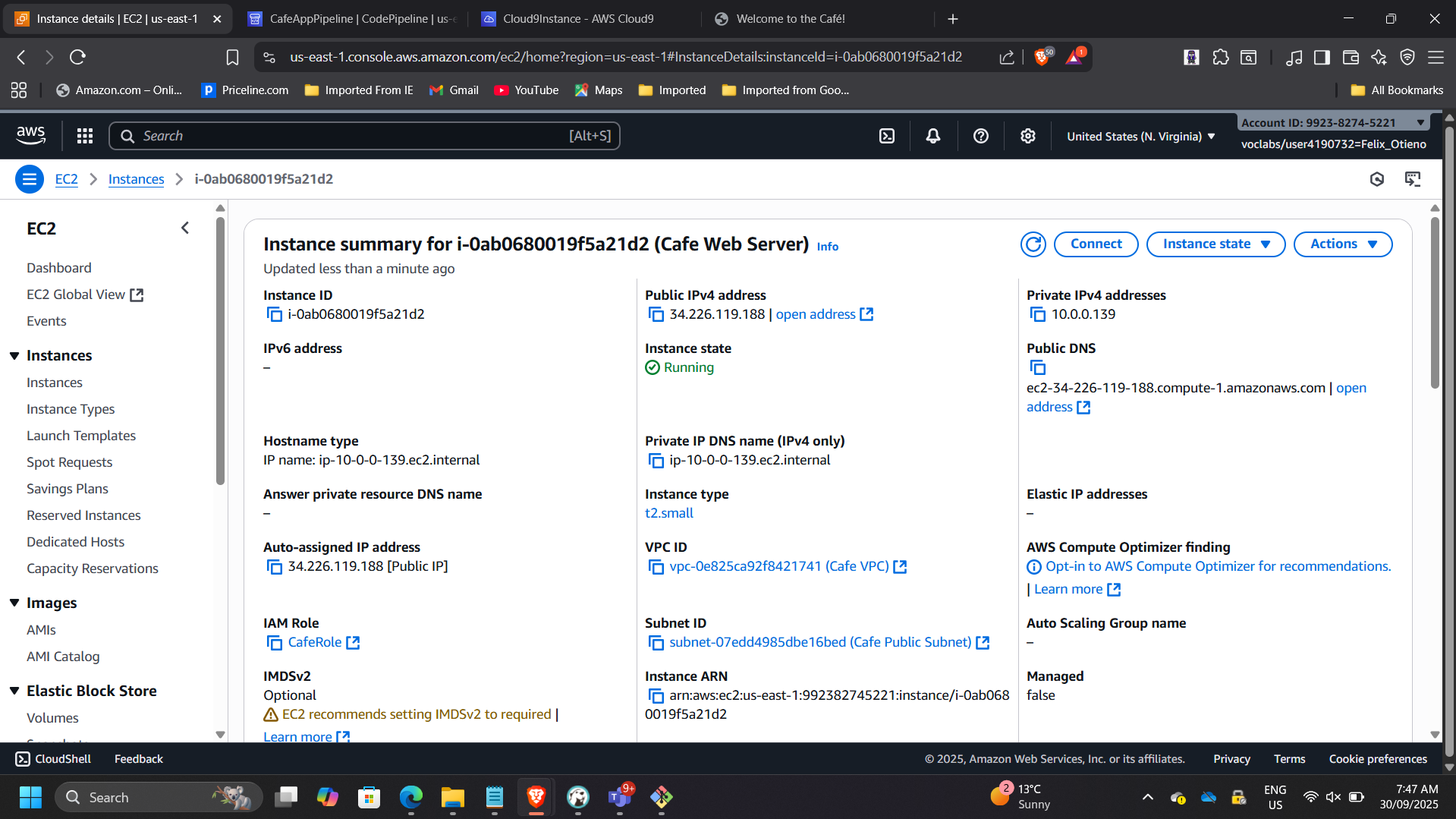Click the Connect button
Image resolution: width=1456 pixels, height=819 pixels.
(1096, 244)
